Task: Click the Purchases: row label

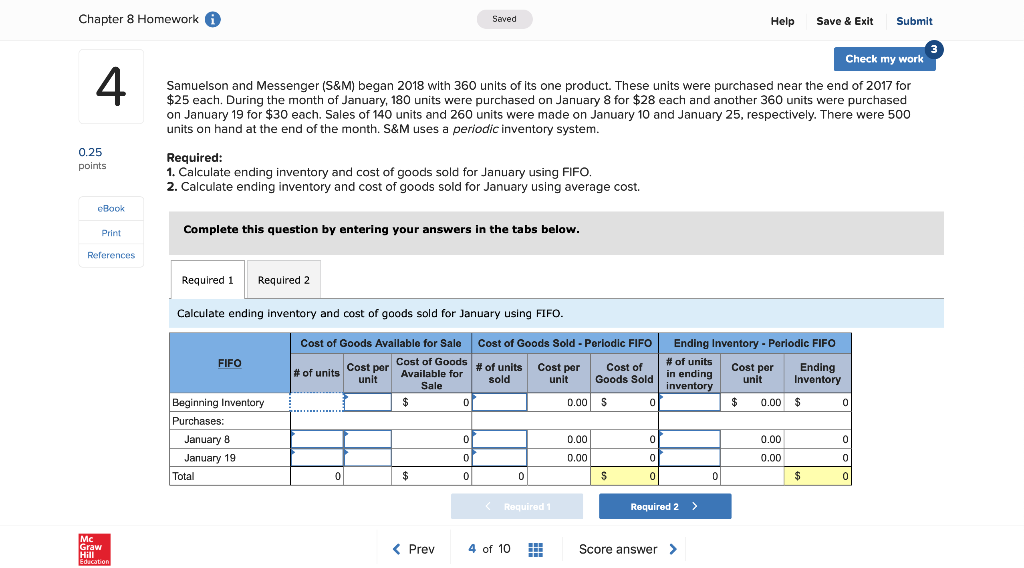Action: 198,421
